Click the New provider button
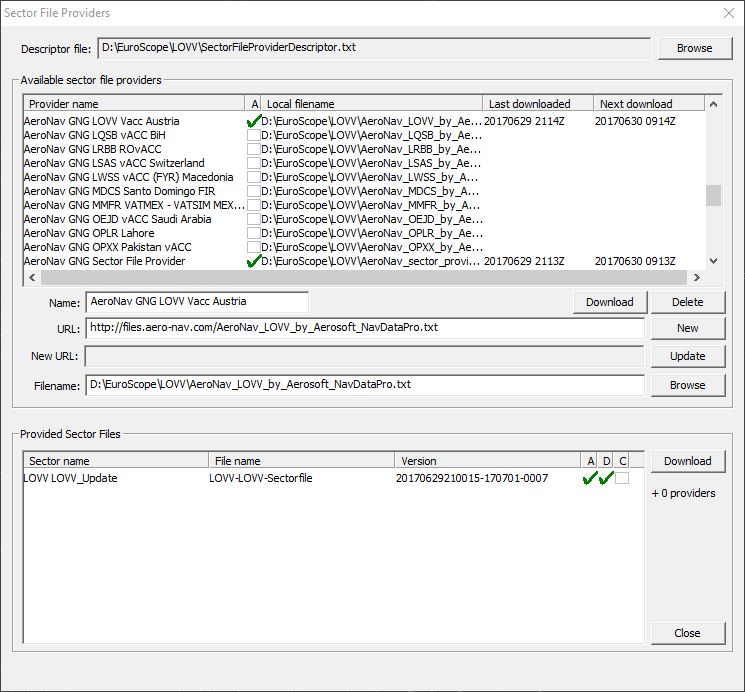The width and height of the screenshot is (745, 692). click(687, 328)
